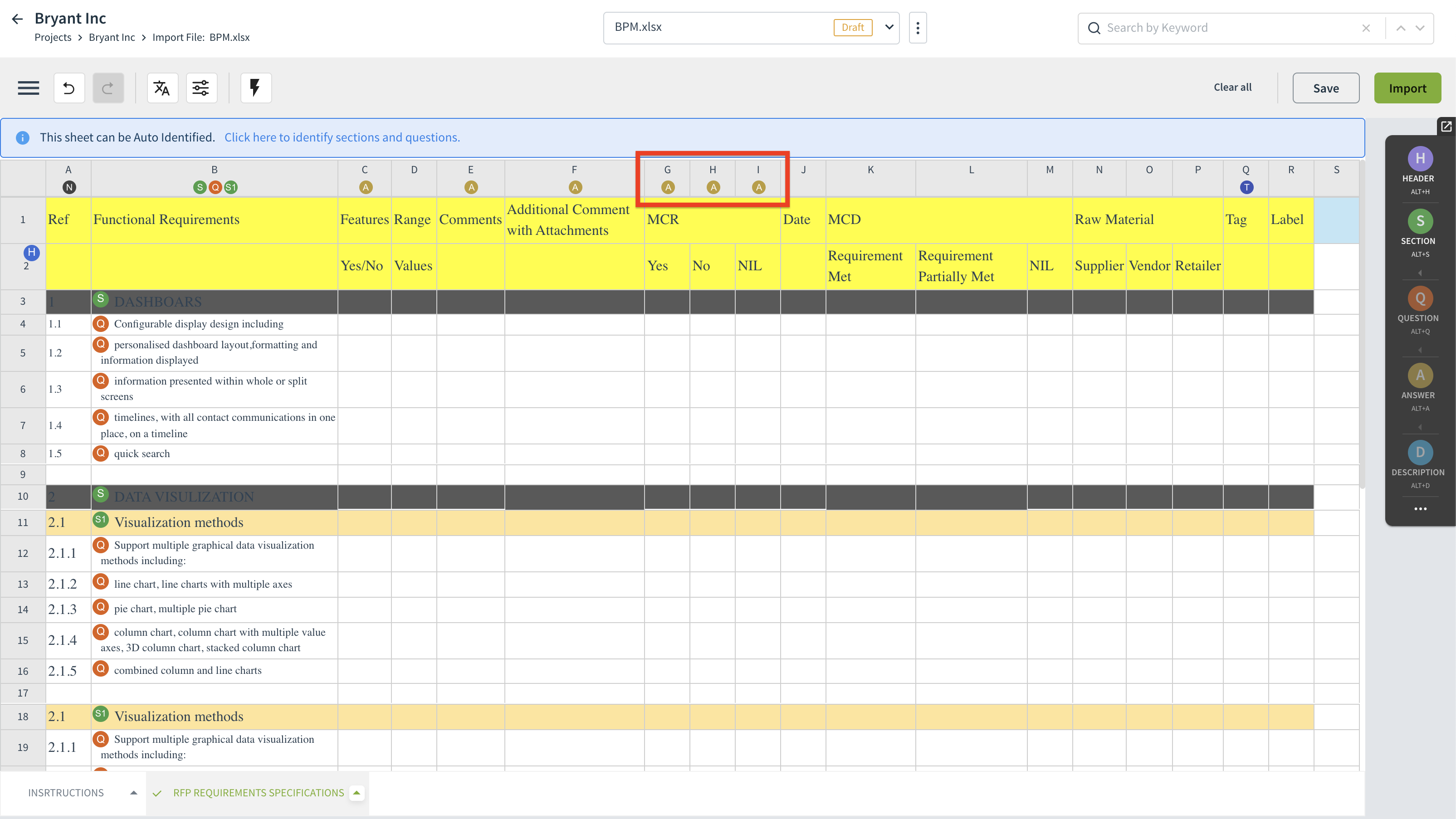Open the settings sliders toolbar icon

pos(201,88)
